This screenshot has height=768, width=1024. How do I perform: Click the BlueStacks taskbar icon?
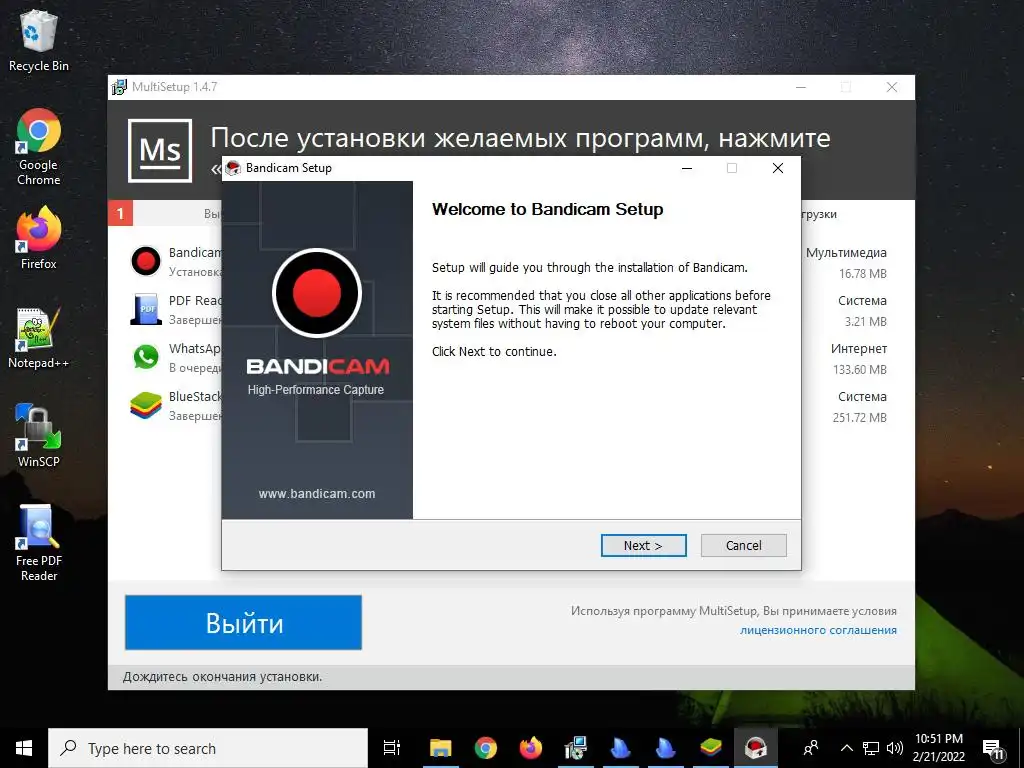[x=711, y=748]
